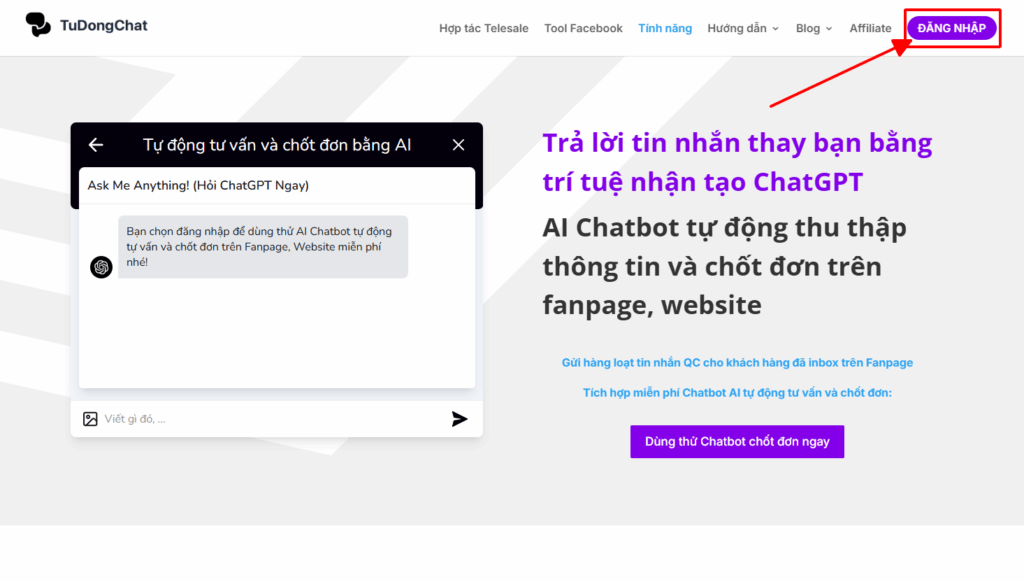The height and width of the screenshot is (582, 1024).
Task: Open Affiliate menu item
Action: [x=870, y=28]
